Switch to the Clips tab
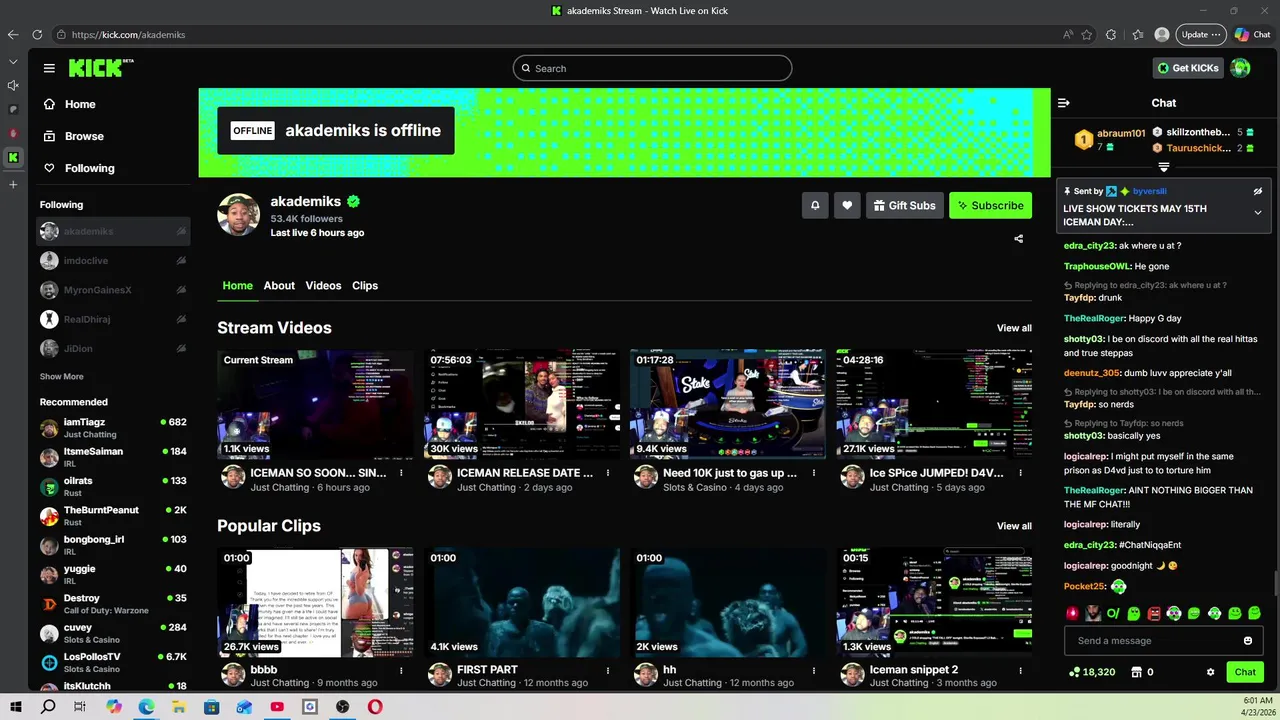Image resolution: width=1280 pixels, height=720 pixels. pos(365,285)
